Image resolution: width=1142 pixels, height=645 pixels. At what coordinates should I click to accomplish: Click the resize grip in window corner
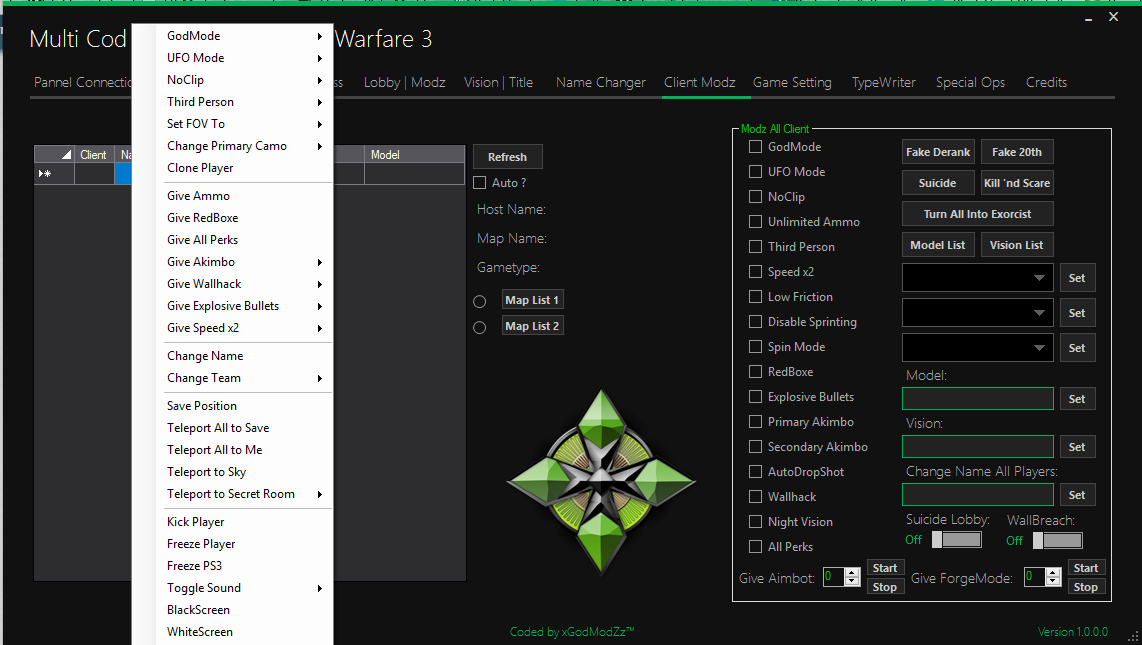click(x=1133, y=636)
